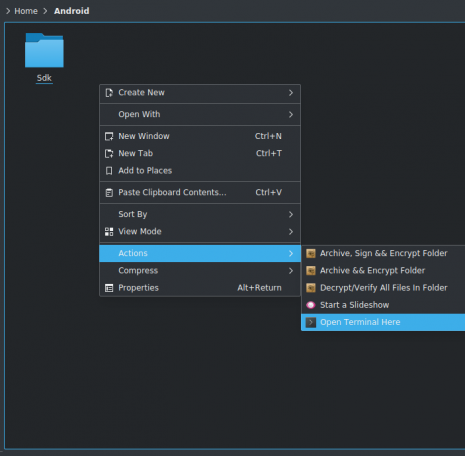Viewport: 465px width, 456px height.
Task: Expand the Compress submenu arrow
Action: tap(291, 271)
